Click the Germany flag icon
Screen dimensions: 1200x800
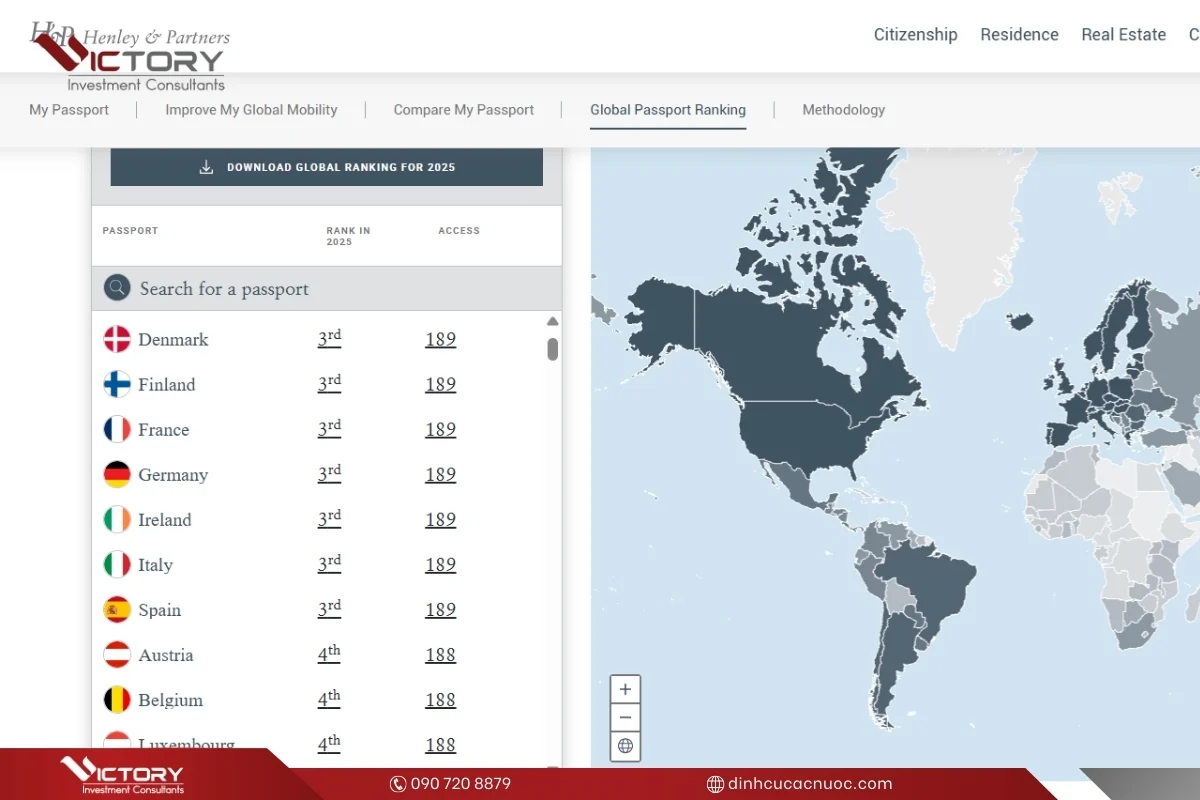pos(117,474)
